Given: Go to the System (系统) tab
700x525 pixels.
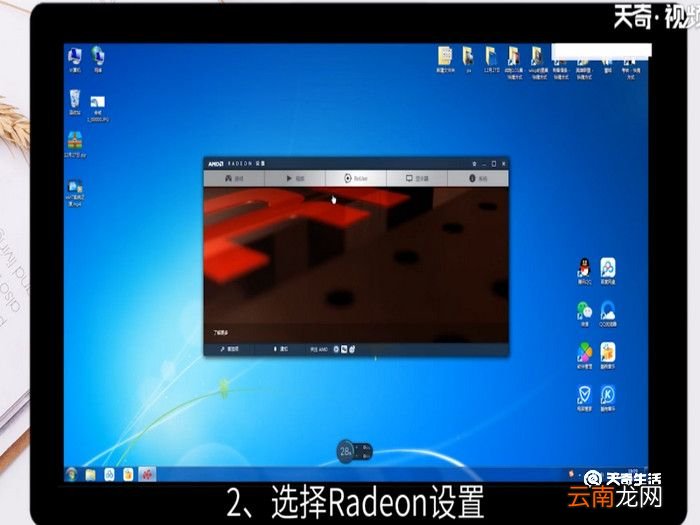Looking at the screenshot, I should 478,178.
